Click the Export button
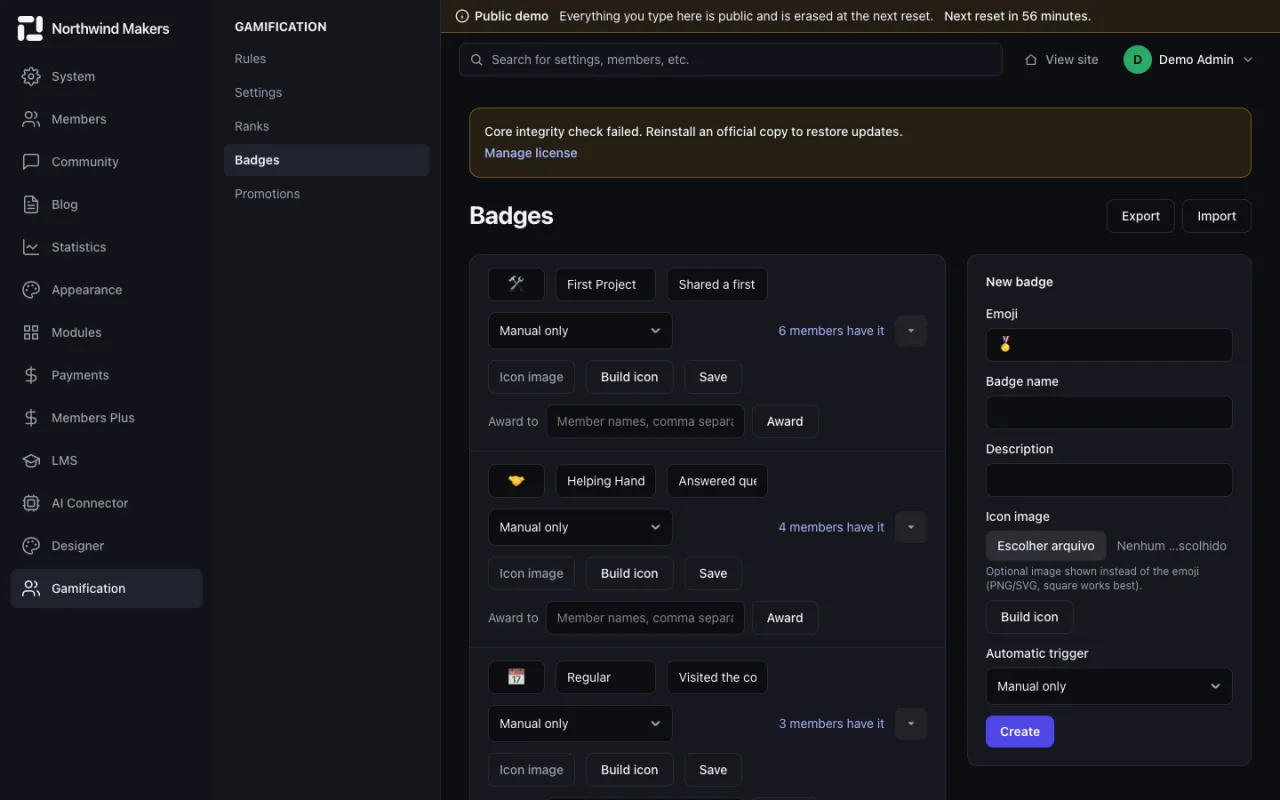The width and height of the screenshot is (1280, 800). pyautogui.click(x=1140, y=216)
